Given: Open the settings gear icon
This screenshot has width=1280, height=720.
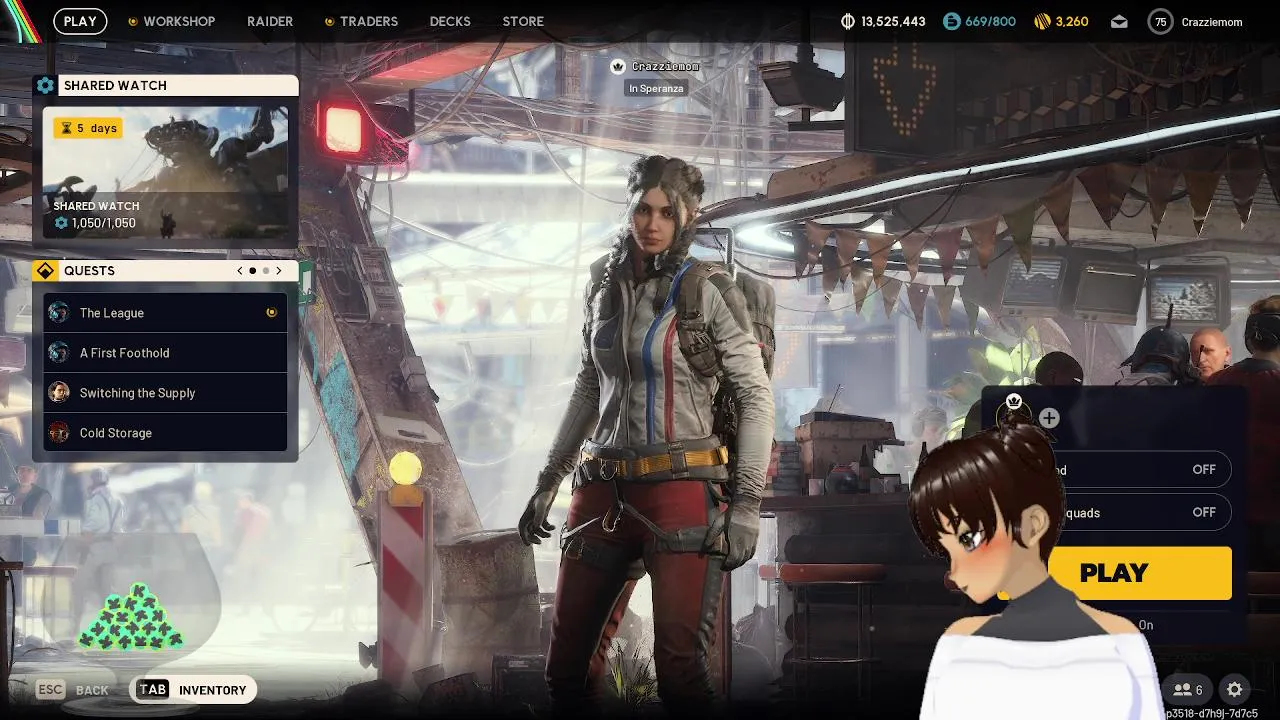Looking at the screenshot, I should pyautogui.click(x=1235, y=690).
